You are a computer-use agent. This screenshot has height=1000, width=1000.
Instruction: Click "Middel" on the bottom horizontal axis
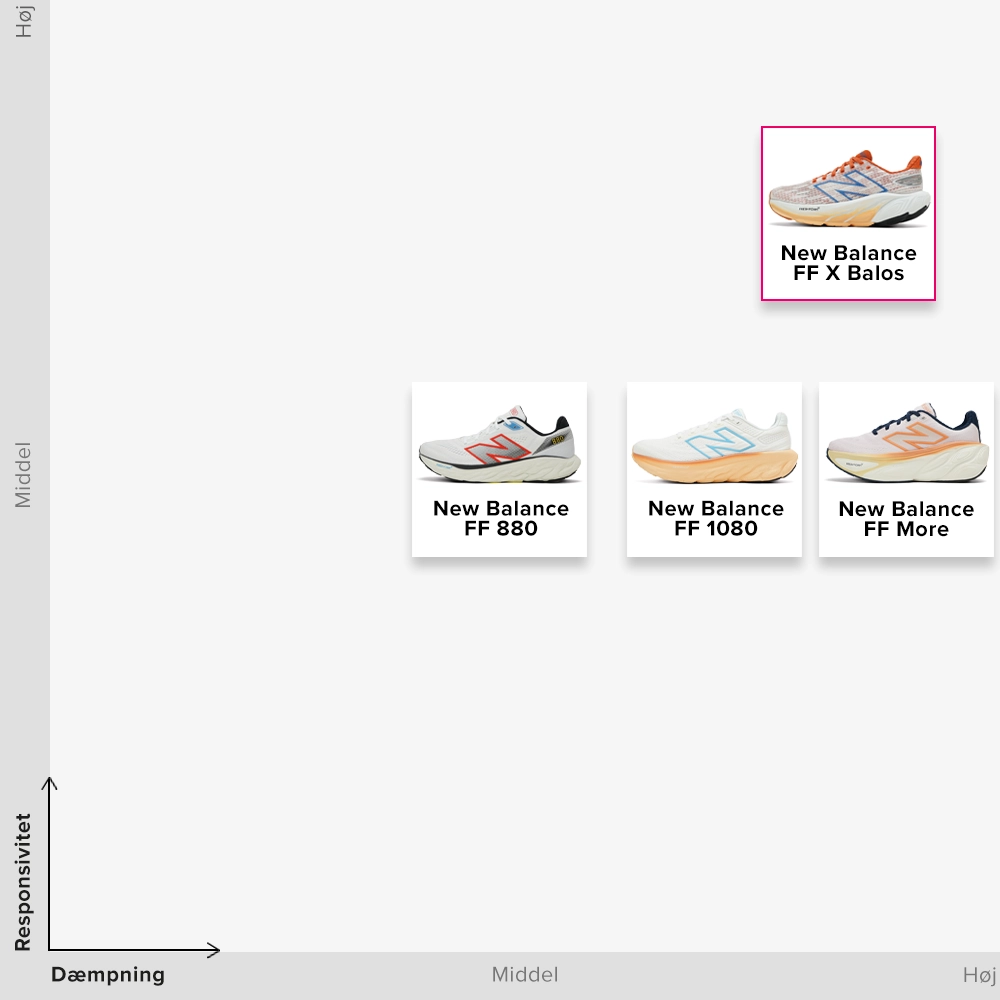pyautogui.click(x=524, y=975)
